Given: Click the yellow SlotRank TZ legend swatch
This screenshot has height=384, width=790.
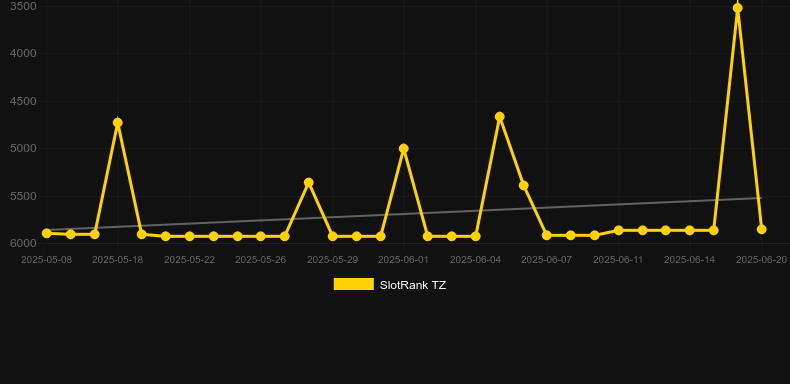Looking at the screenshot, I should point(354,284).
